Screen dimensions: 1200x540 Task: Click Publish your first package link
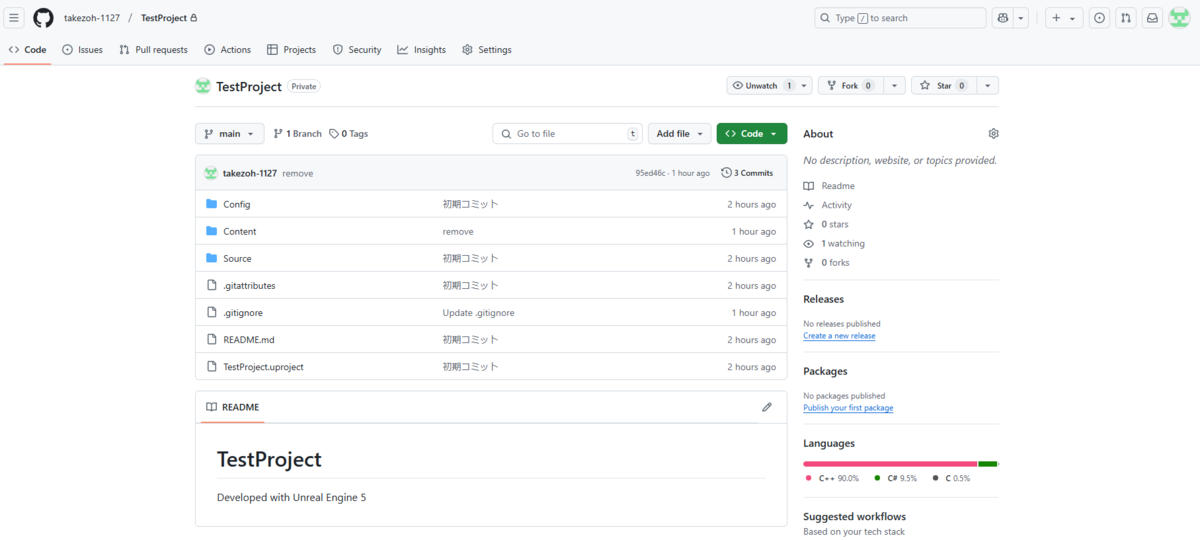click(x=848, y=408)
